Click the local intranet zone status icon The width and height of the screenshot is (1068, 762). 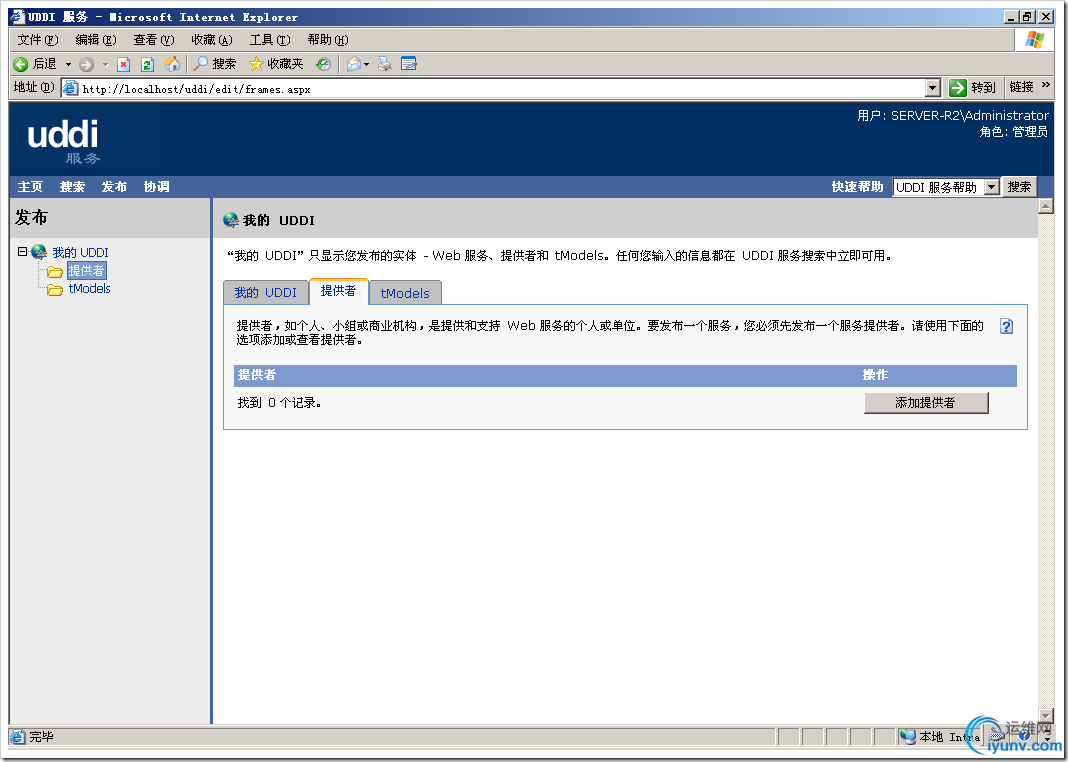coord(907,736)
